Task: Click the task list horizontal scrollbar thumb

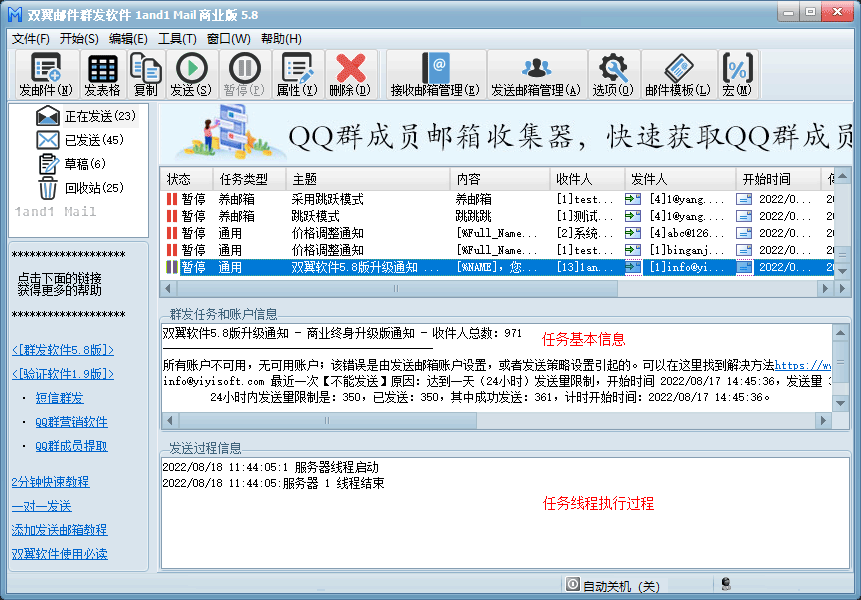Action: click(396, 288)
